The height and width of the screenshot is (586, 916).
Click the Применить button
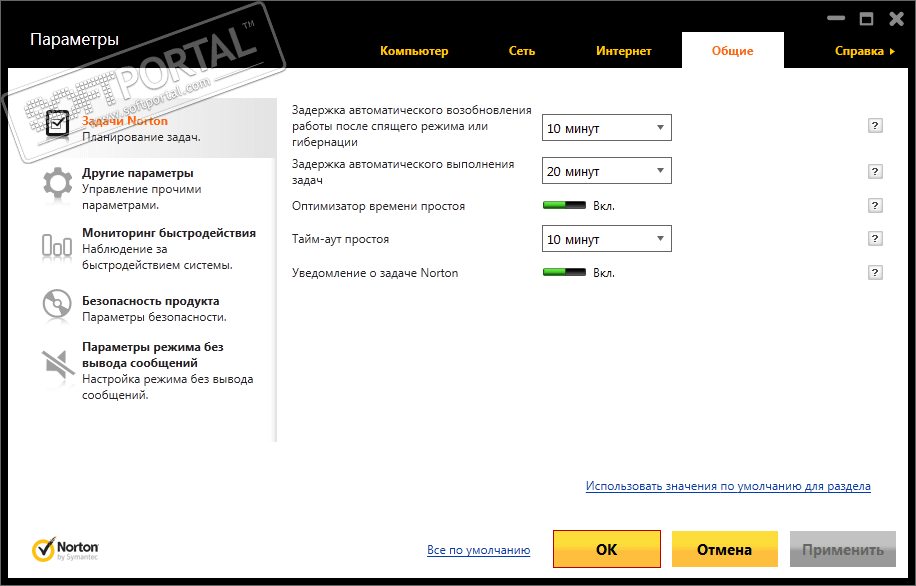[842, 549]
